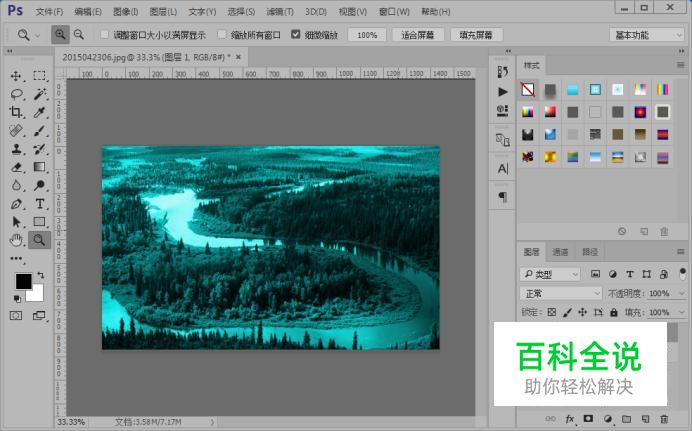Select the History Brush tool

click(39, 149)
